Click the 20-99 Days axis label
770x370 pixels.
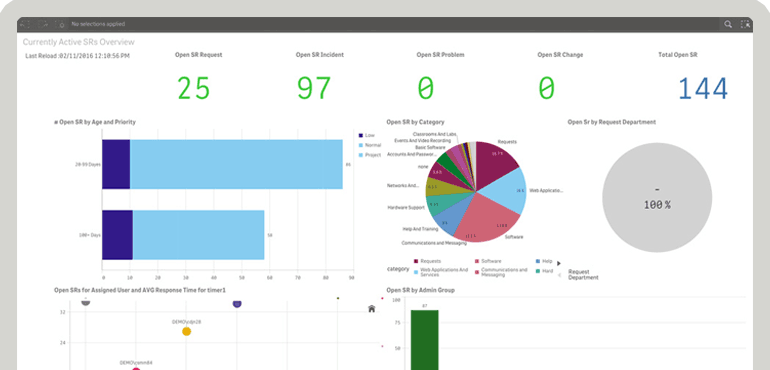click(88, 165)
